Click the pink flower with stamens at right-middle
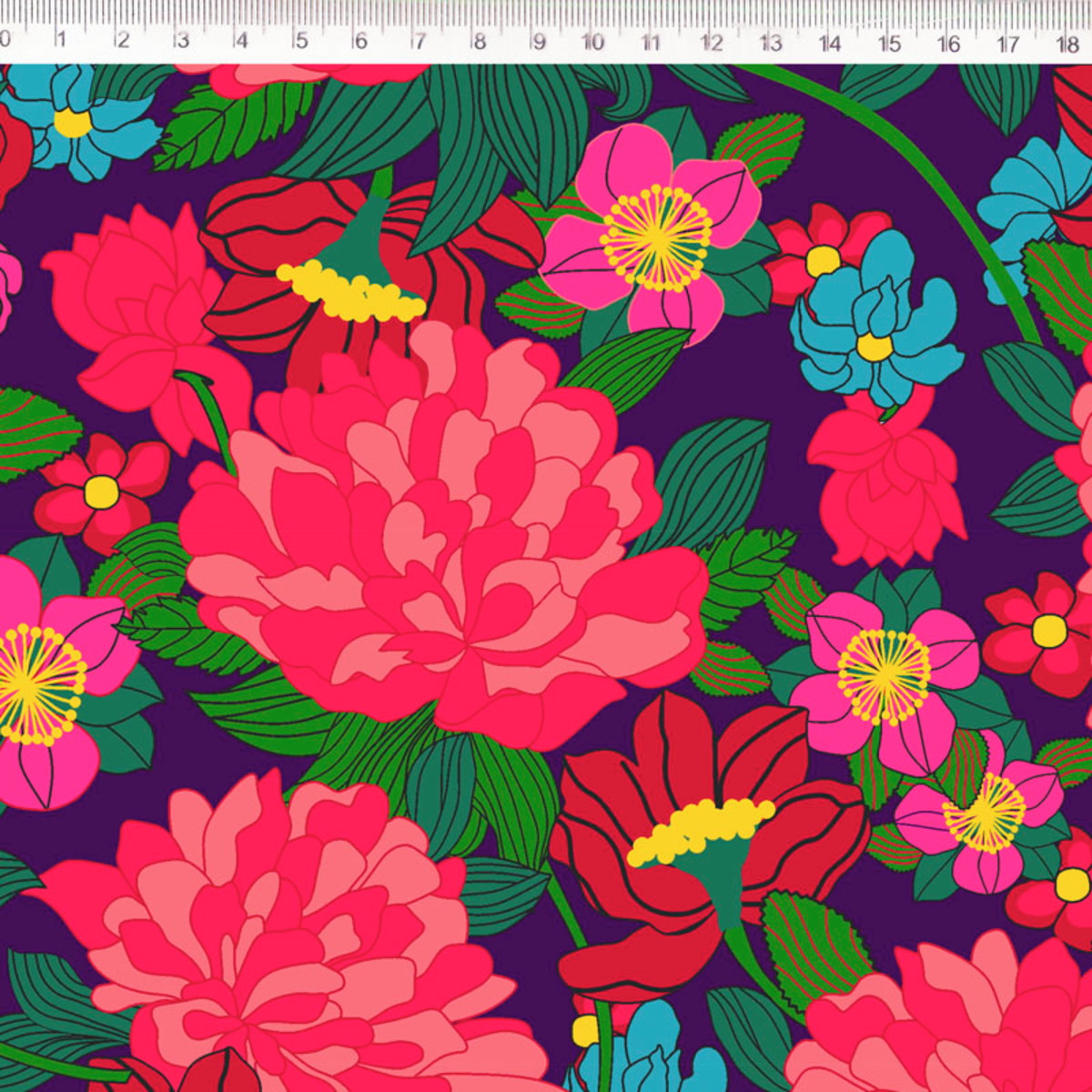Viewport: 1092px width, 1092px height. [x=883, y=675]
